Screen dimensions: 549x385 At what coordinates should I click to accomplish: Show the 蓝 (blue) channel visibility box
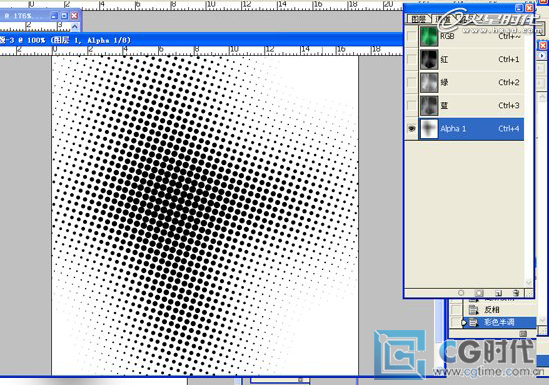(412, 105)
